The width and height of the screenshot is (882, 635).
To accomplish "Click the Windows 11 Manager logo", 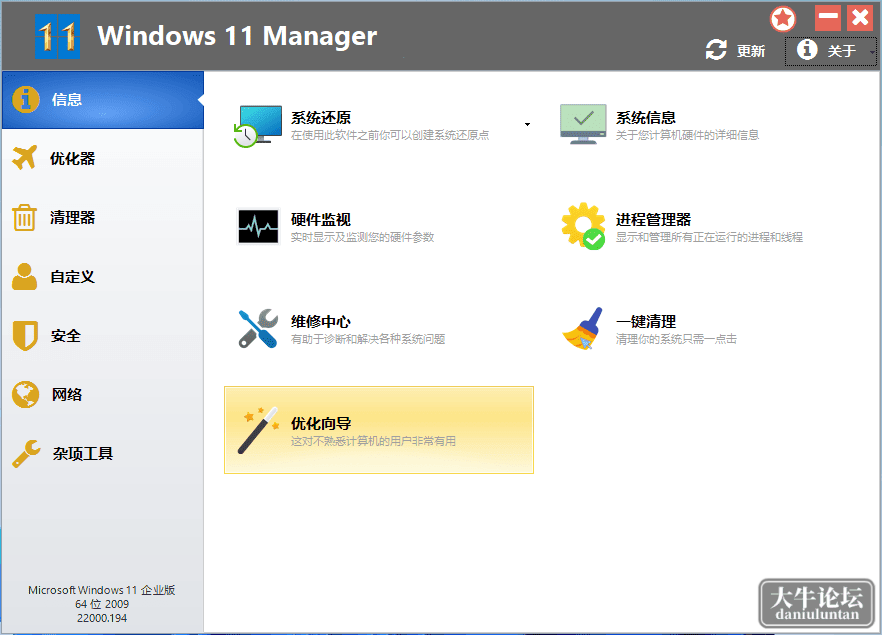I will tap(57, 37).
